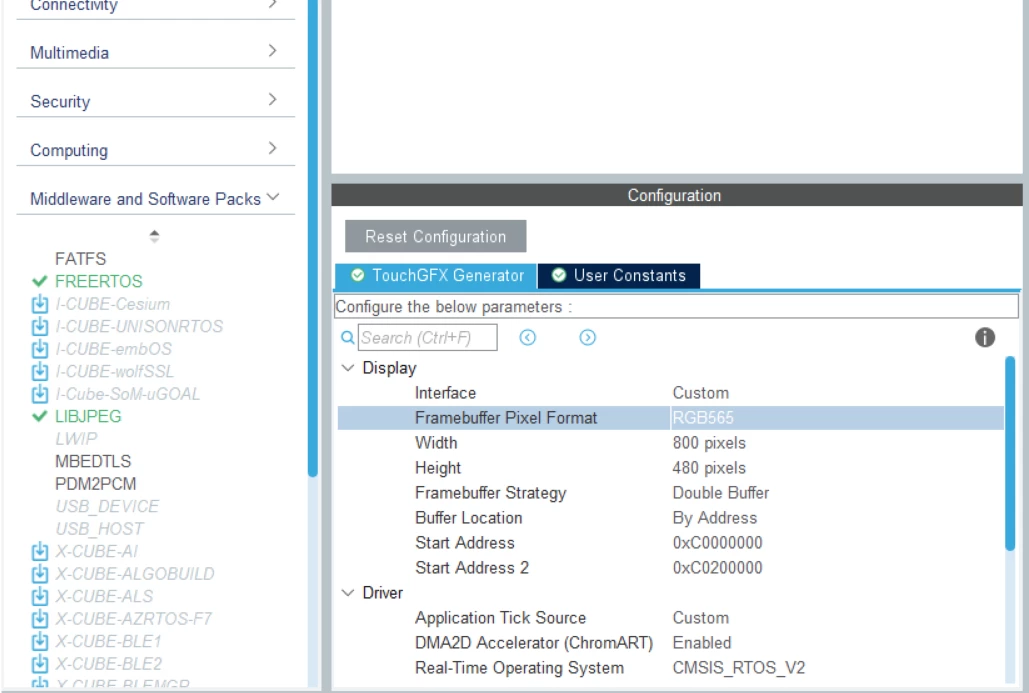The width and height of the screenshot is (1029, 693).
Task: Go to the next search result arrow
Action: click(x=587, y=337)
